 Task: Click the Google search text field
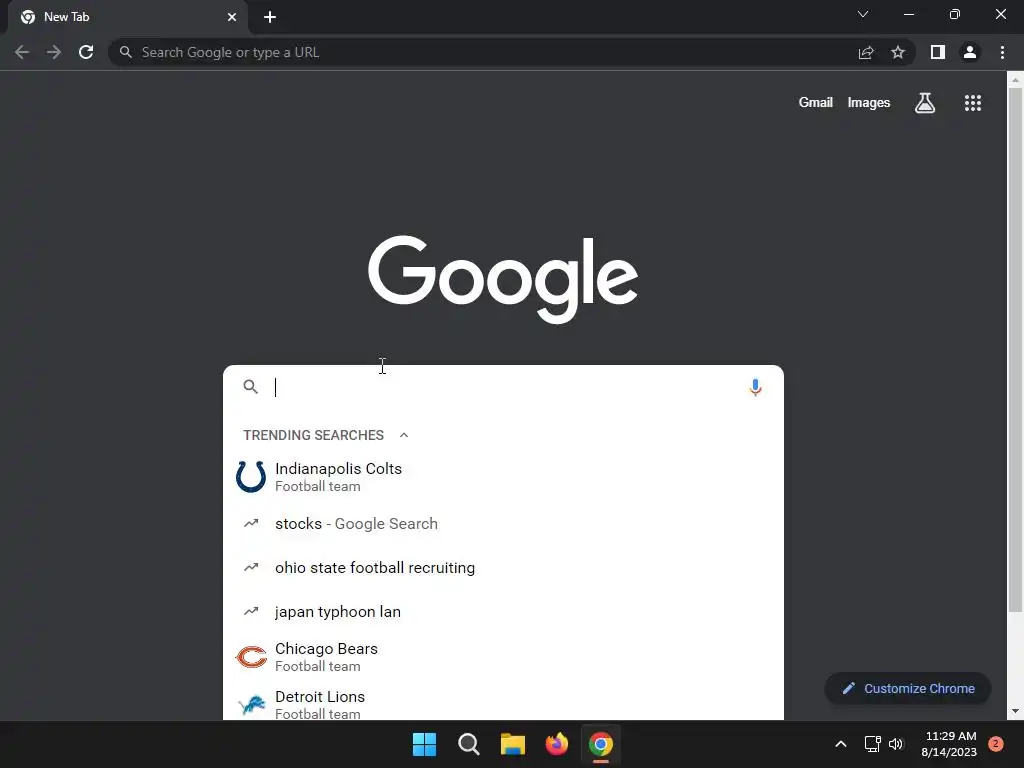[506, 387]
